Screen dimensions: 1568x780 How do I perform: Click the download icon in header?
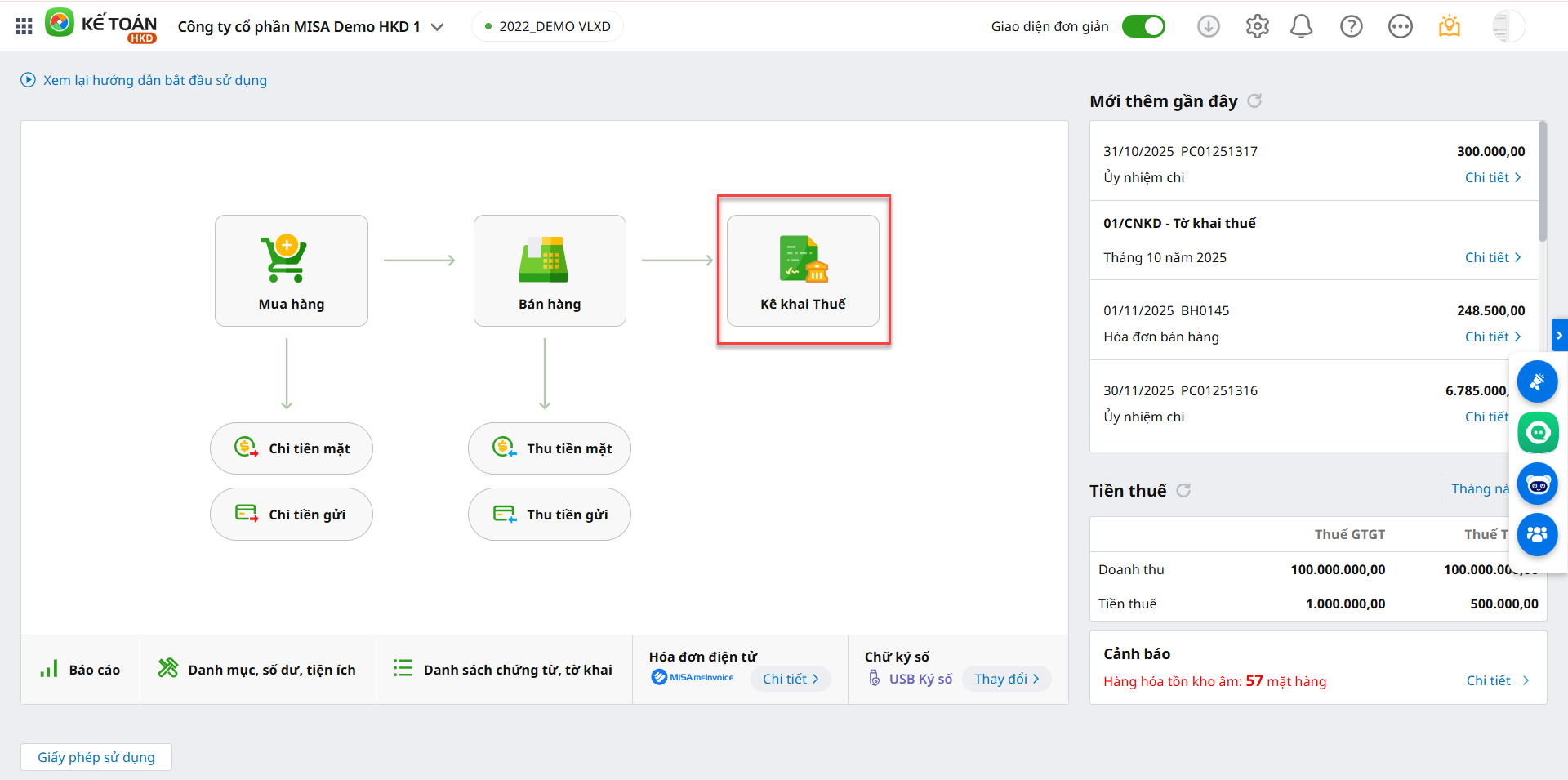(1208, 26)
